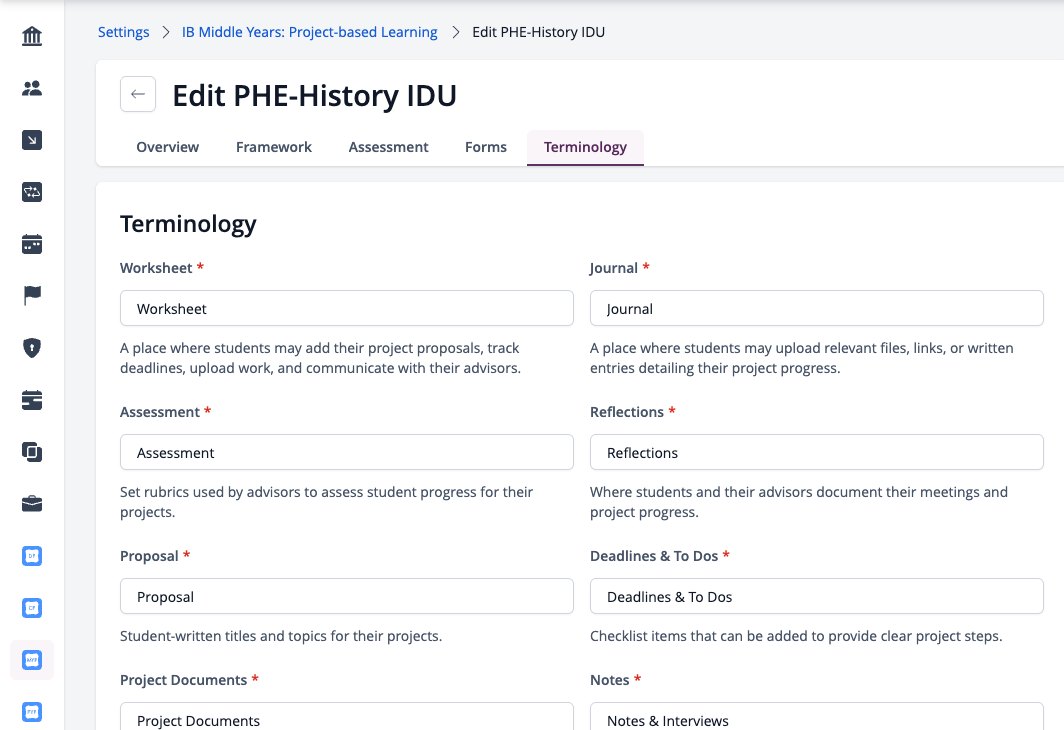
Task: Open the DP programme sidebar icon
Action: pyautogui.click(x=32, y=556)
